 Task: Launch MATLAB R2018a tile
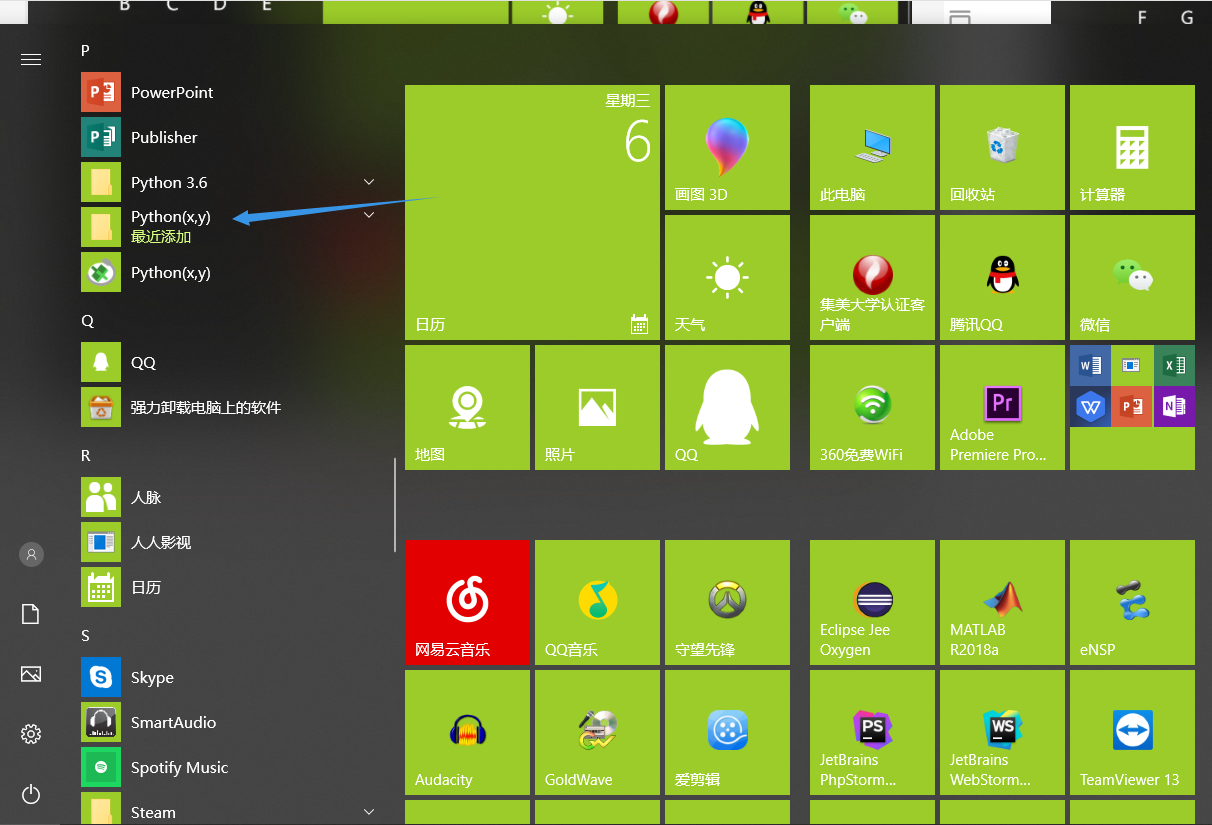coord(1002,602)
